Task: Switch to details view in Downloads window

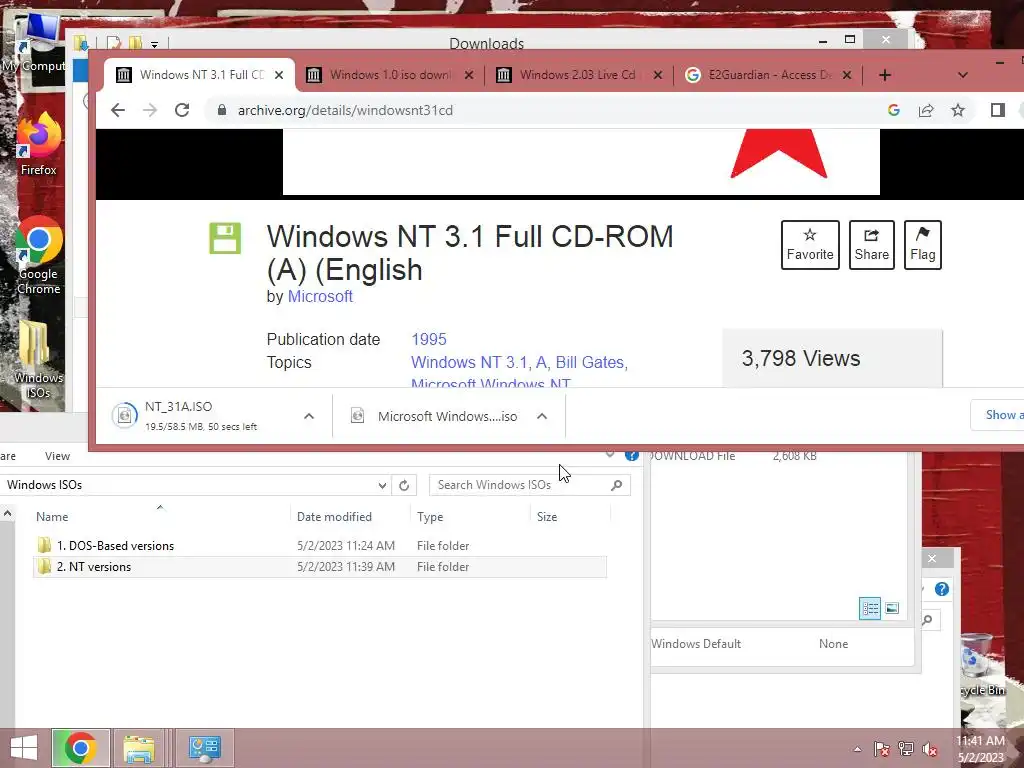Action: click(870, 609)
